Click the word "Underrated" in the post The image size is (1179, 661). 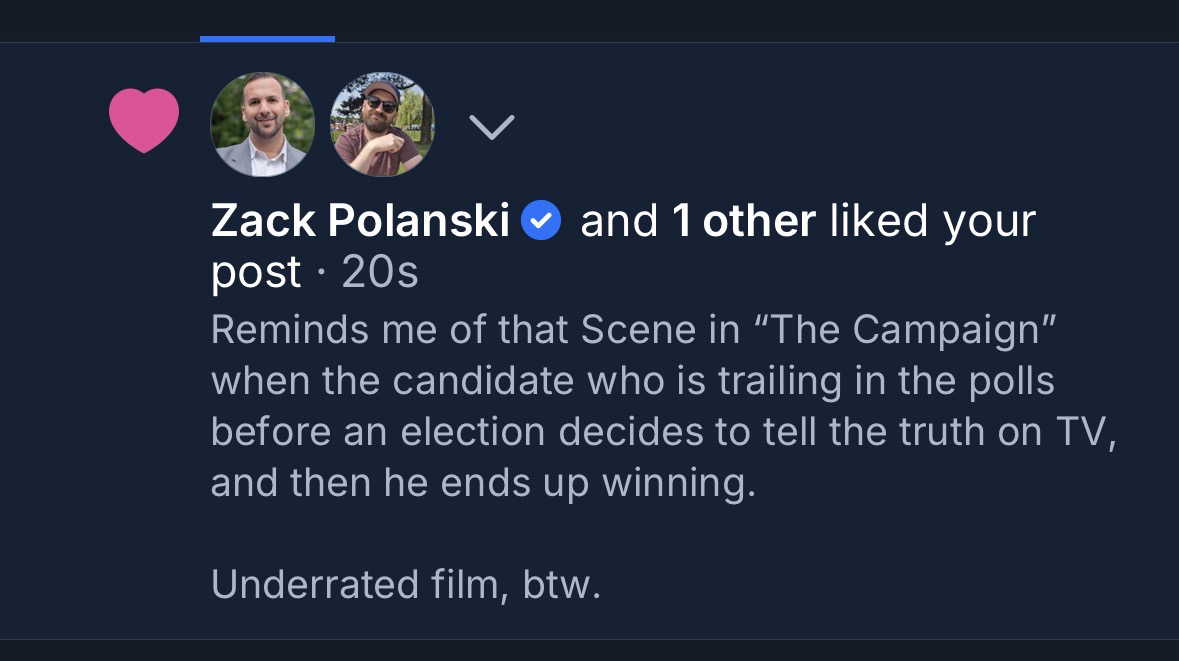(x=314, y=584)
